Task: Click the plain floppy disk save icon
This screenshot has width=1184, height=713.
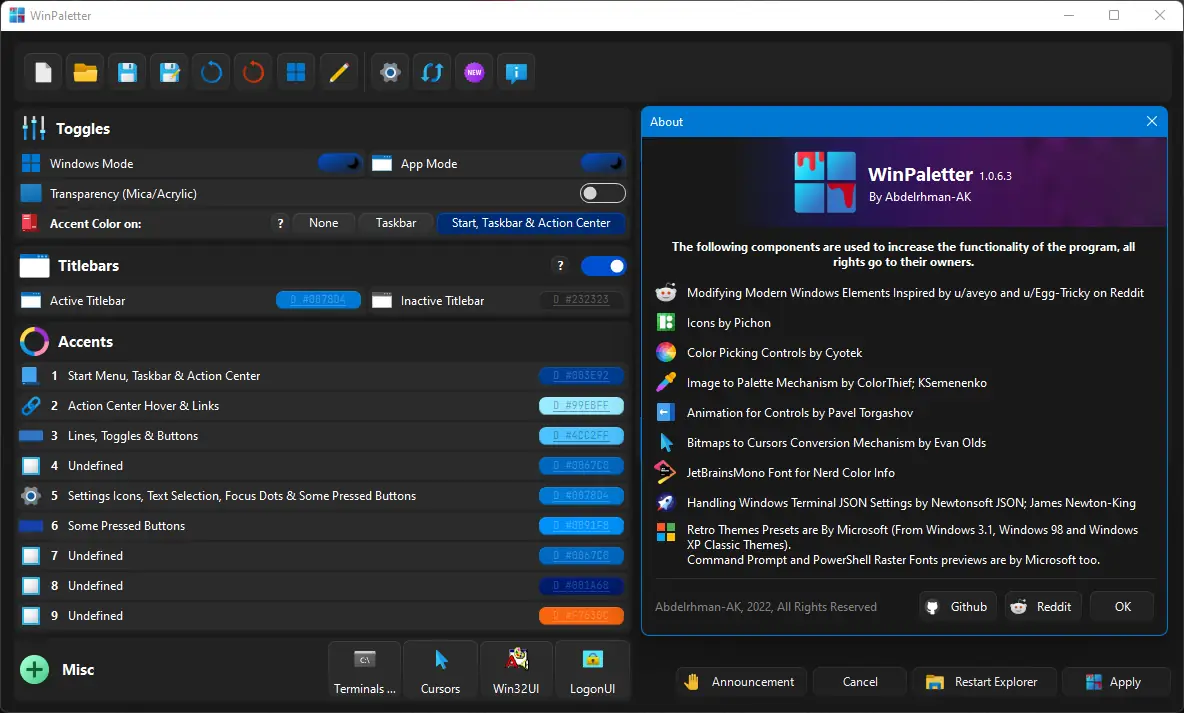Action: [128, 72]
